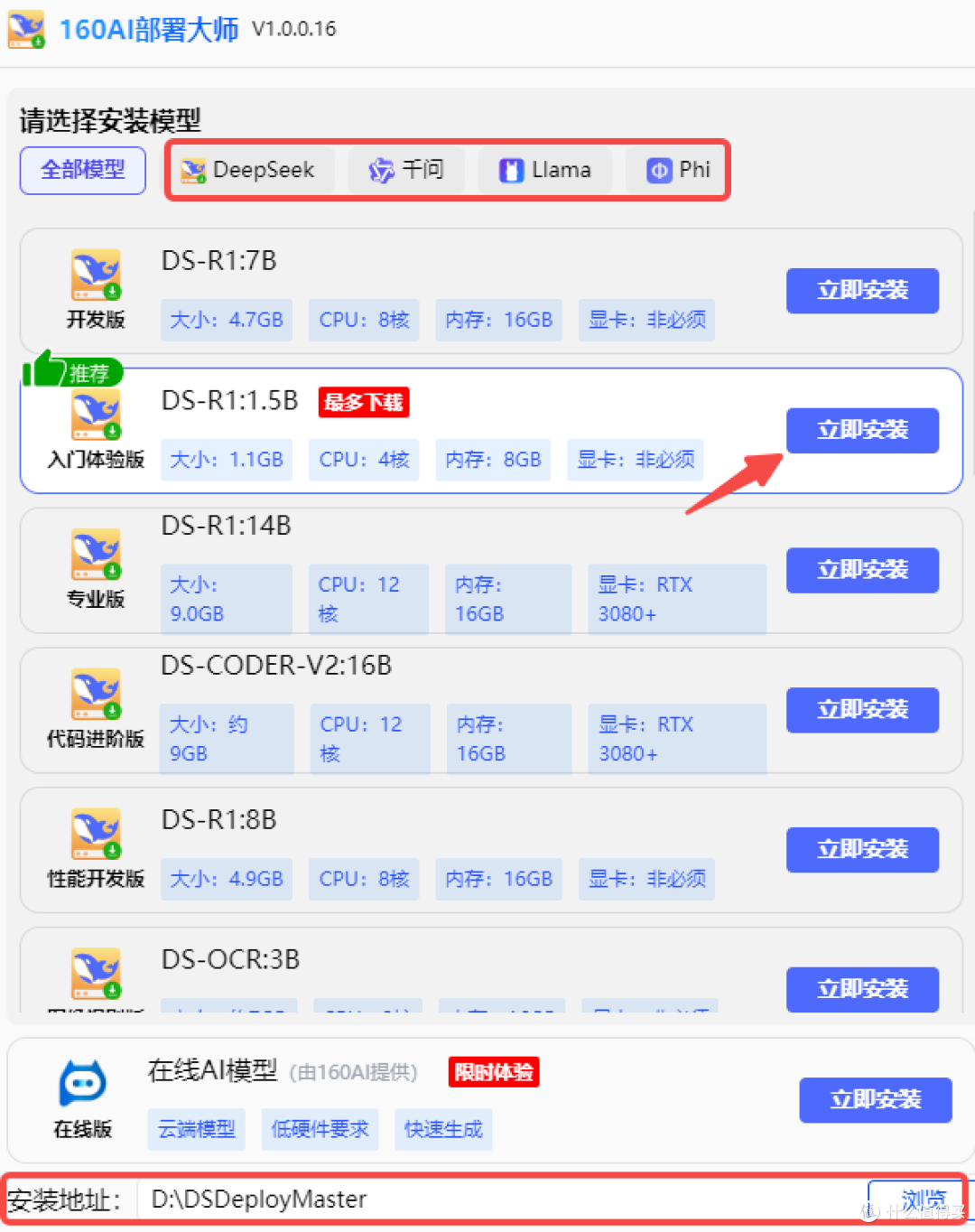The height and width of the screenshot is (1232, 975).
Task: Install the 在线AI模型 online version
Action: (876, 1100)
